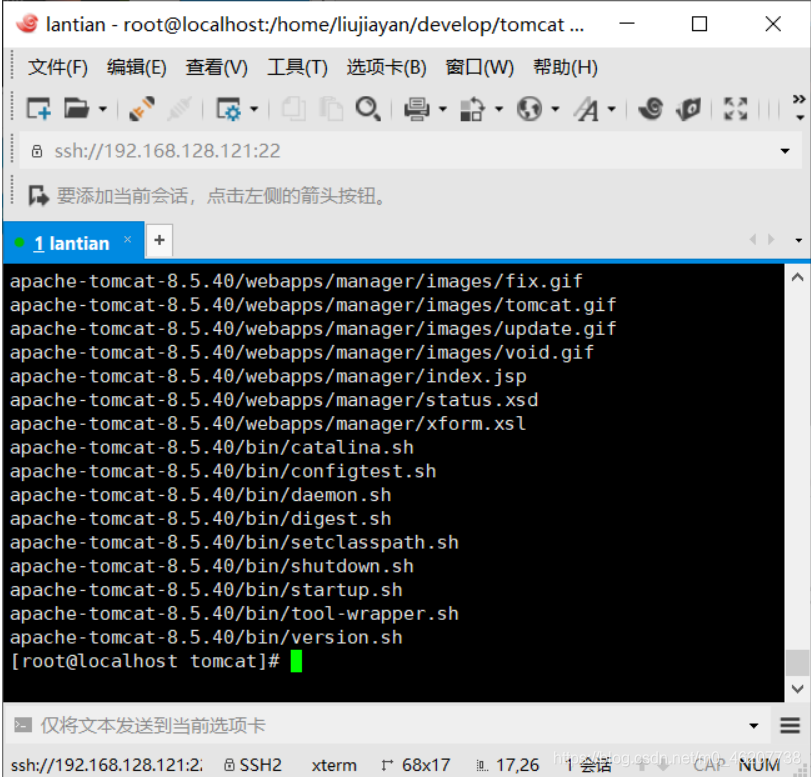Viewport: 811px width, 777px height.
Task: Click the compose bar send-target icon
Action: (23, 725)
